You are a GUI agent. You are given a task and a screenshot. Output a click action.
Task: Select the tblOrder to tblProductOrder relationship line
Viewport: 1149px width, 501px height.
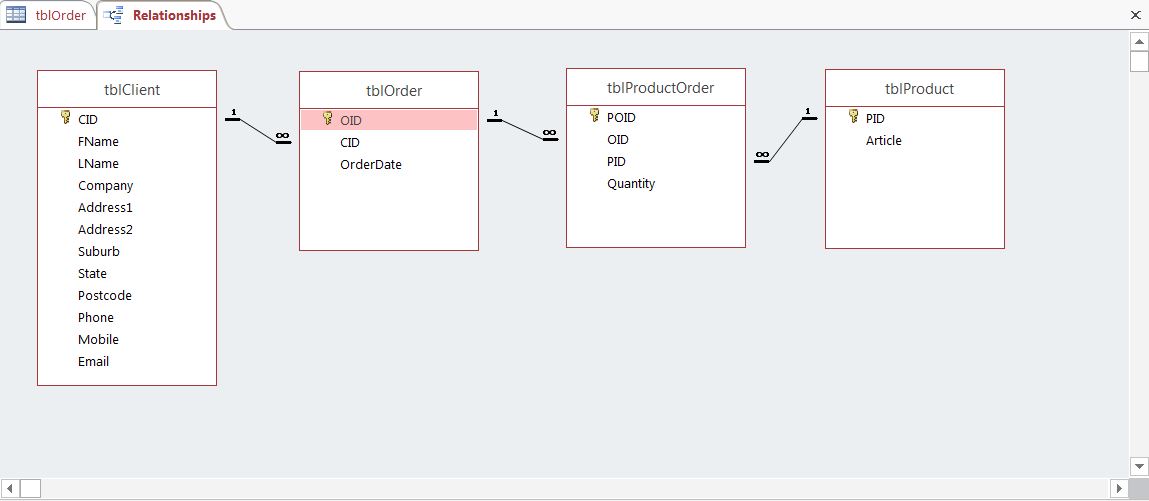point(522,130)
